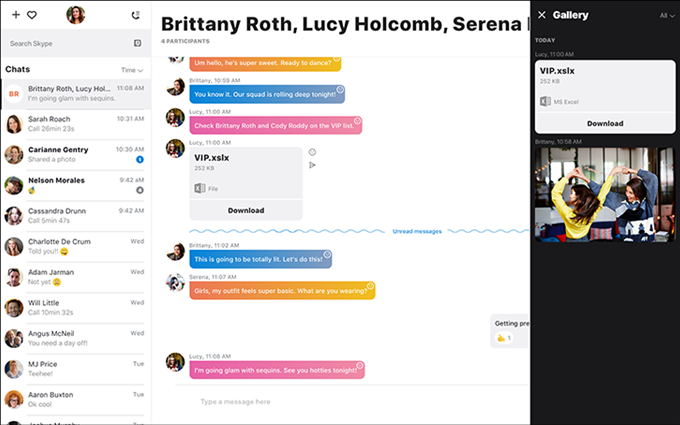Click the unread badge on Nelson Morales
This screenshot has height=425, width=680.
click(140, 190)
